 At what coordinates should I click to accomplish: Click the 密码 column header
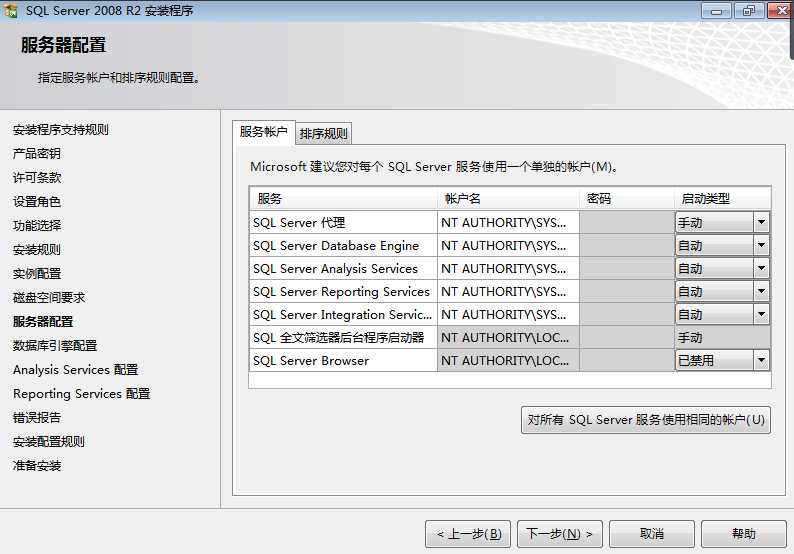[627, 199]
